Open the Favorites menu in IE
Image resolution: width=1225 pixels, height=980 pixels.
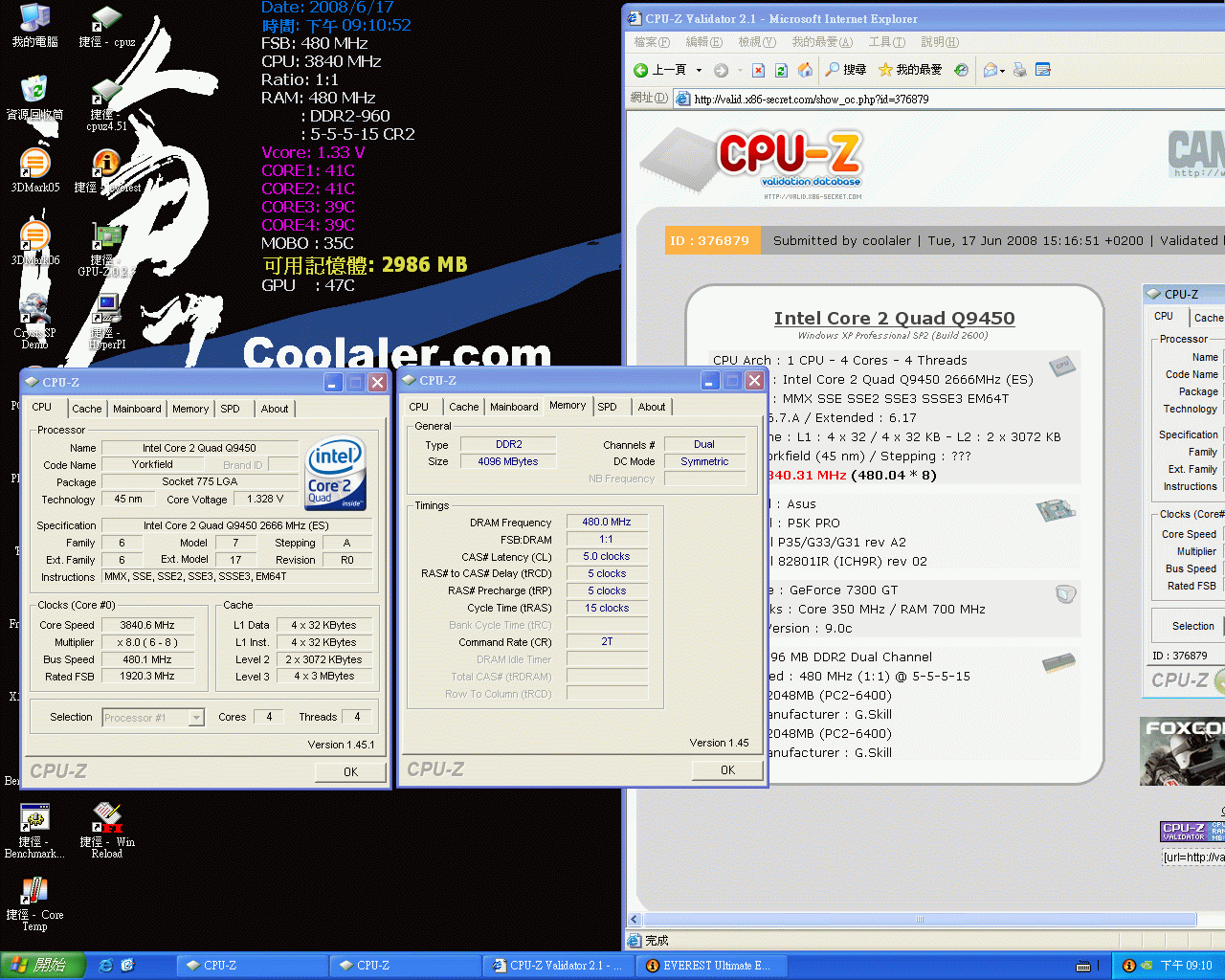pos(821,42)
